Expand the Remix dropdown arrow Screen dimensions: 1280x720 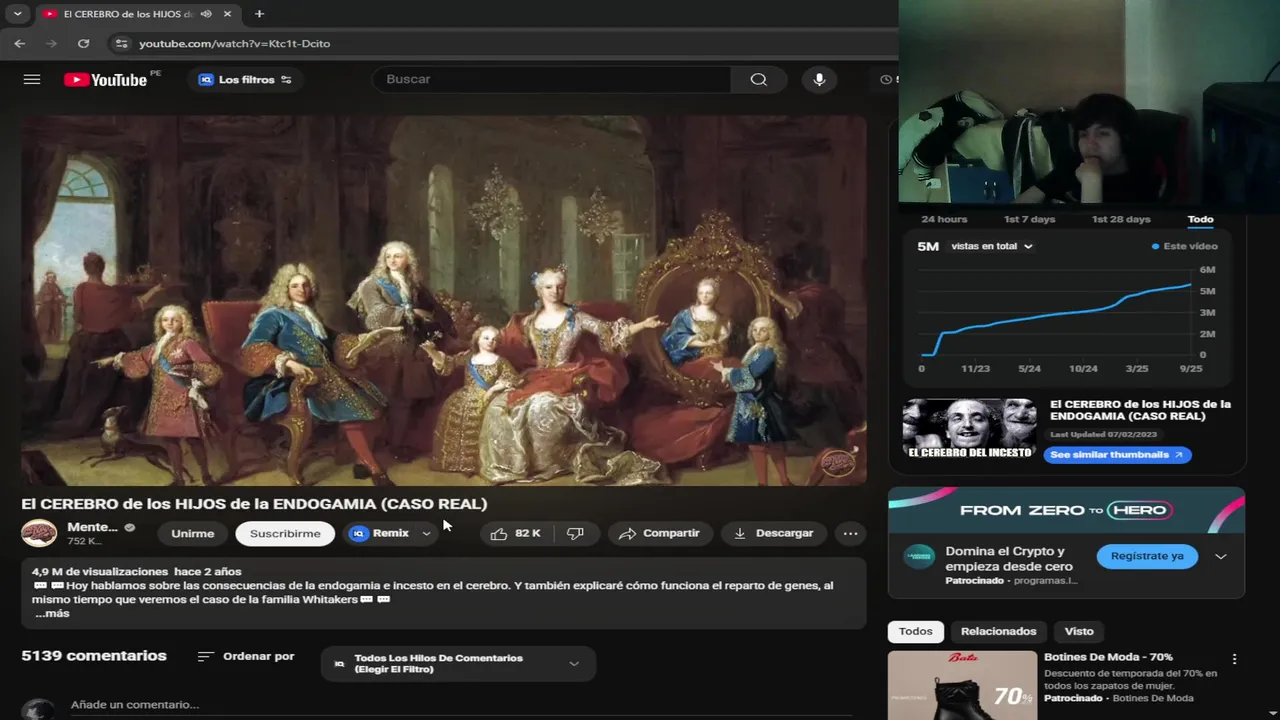(x=426, y=533)
